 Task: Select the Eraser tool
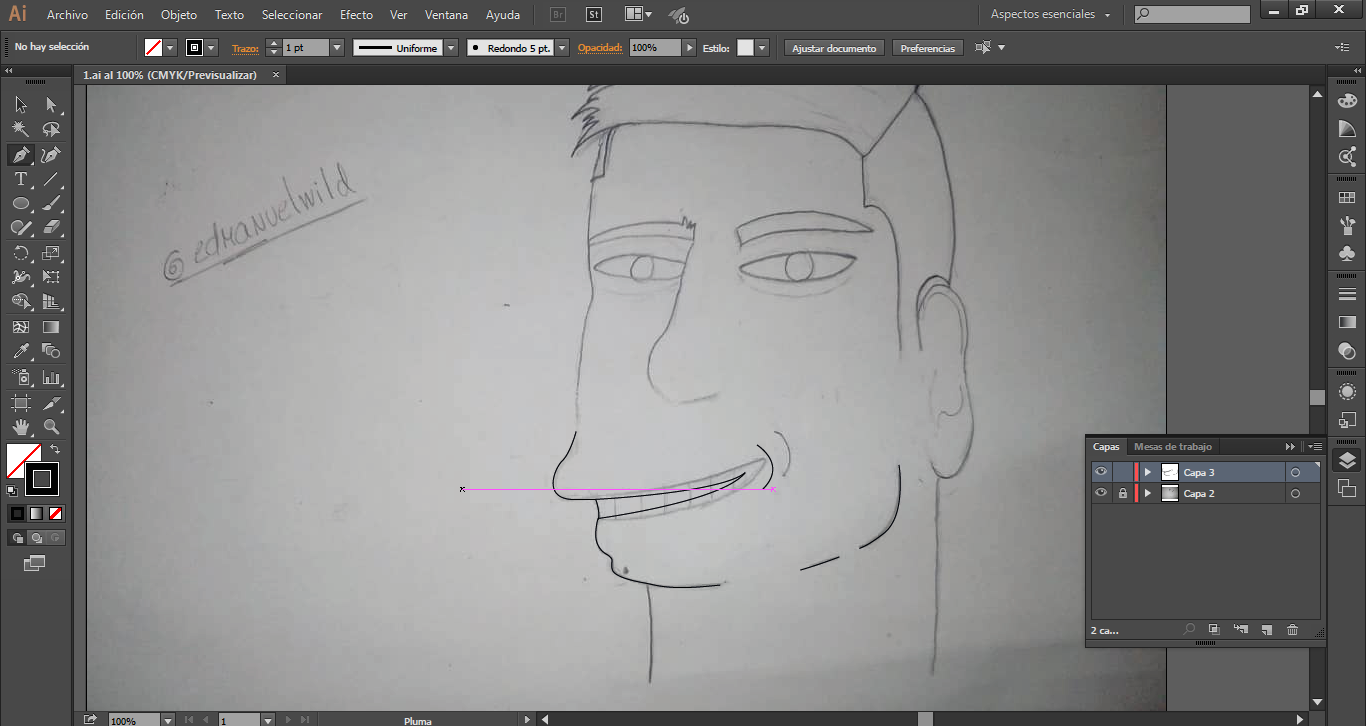51,228
